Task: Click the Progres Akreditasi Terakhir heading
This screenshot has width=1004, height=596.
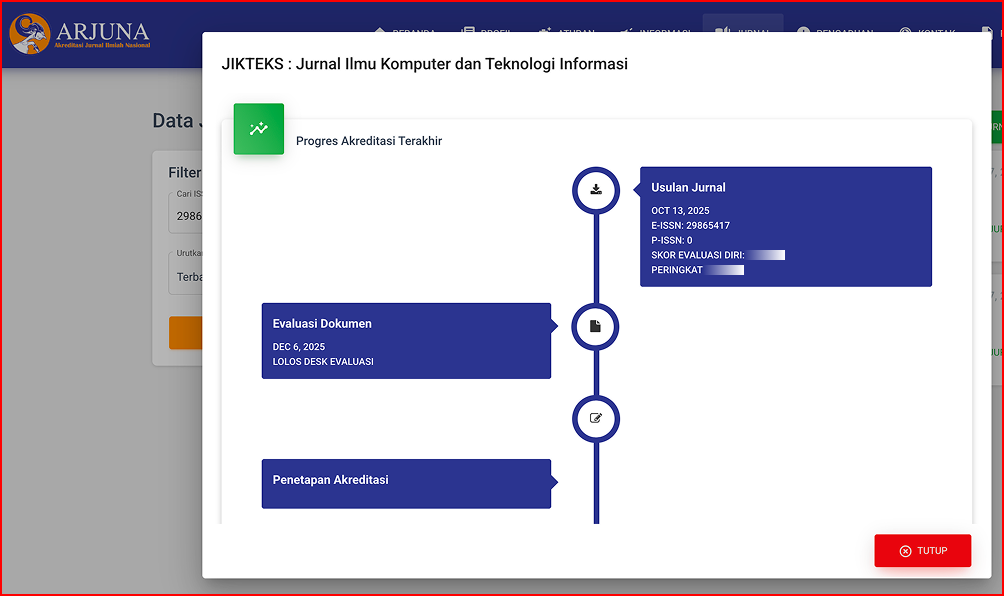Action: 369,141
